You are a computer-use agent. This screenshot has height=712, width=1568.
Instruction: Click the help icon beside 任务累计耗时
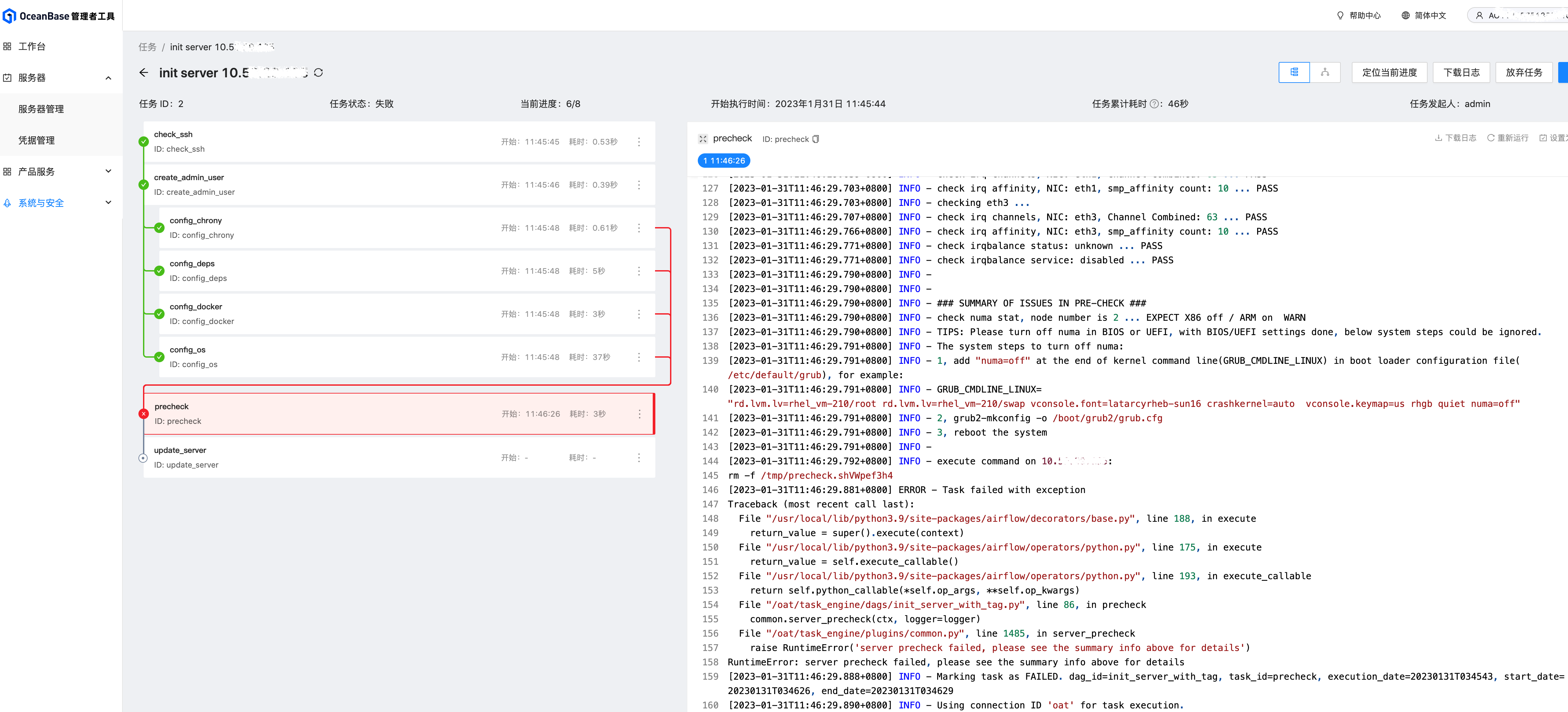[1154, 104]
